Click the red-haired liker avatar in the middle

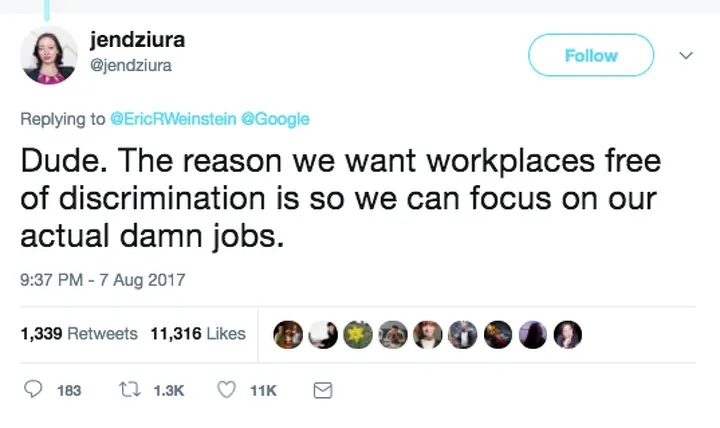[427, 335]
